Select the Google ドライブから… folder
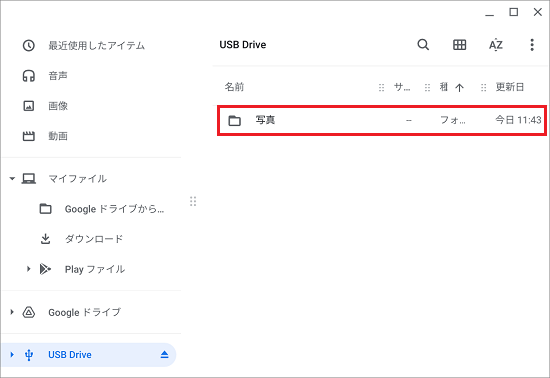550x378 pixels. [x=114, y=209]
